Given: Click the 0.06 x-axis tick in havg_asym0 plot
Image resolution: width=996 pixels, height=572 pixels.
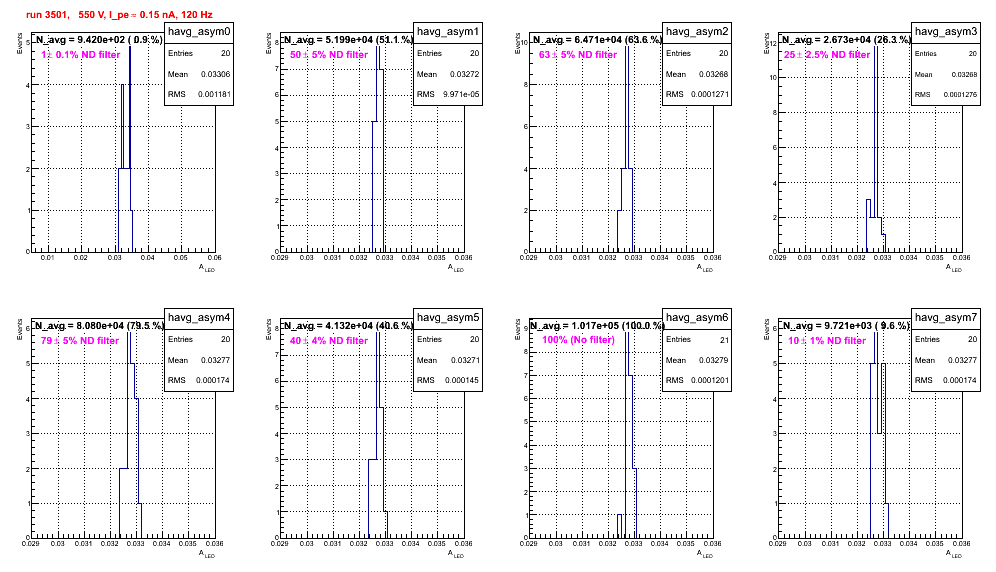Looking at the screenshot, I should [215, 258].
